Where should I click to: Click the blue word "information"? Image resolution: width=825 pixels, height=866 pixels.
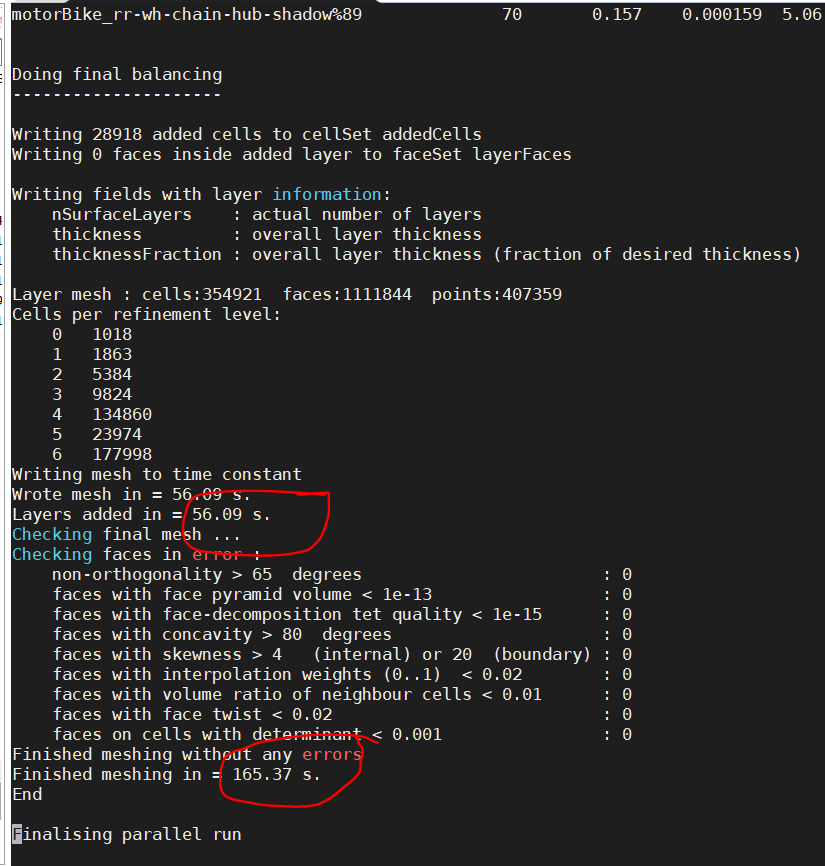[326, 194]
